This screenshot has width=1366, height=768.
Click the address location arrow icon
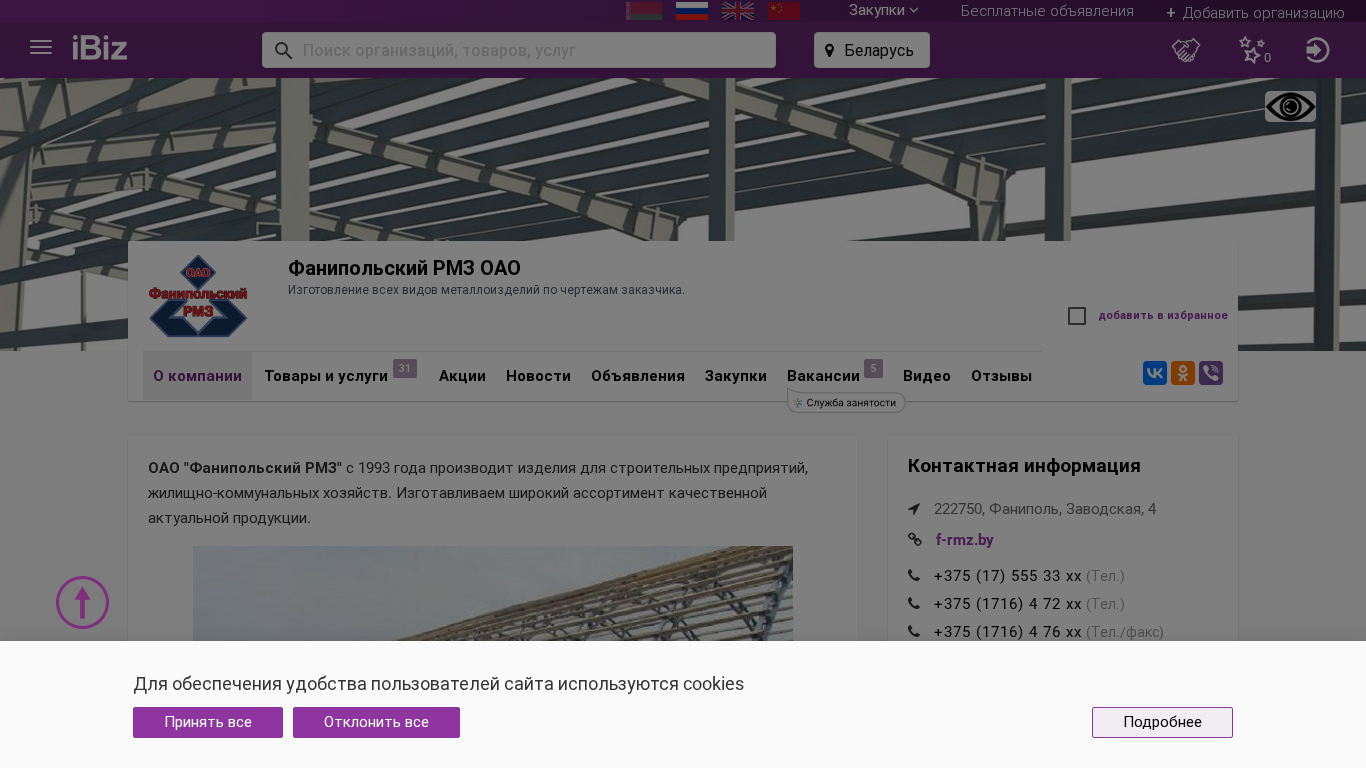point(914,509)
